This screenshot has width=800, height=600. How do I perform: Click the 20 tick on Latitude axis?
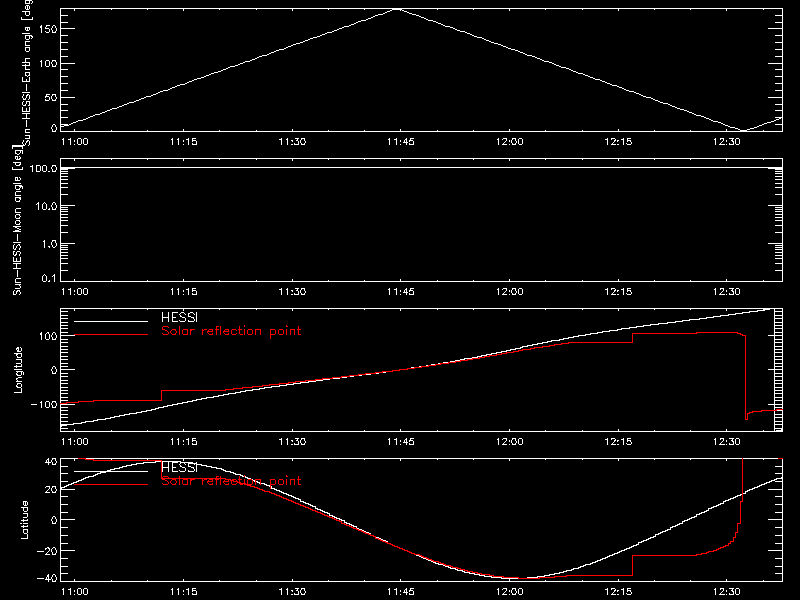51,490
